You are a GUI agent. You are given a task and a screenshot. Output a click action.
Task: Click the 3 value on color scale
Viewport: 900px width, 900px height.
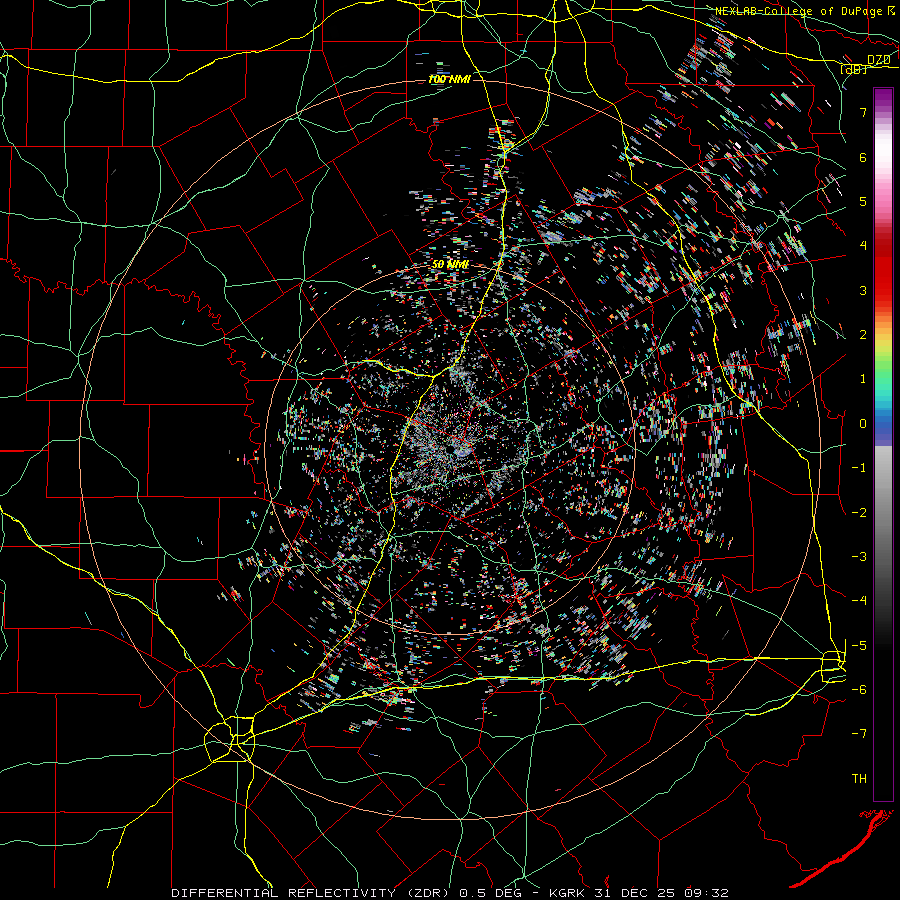point(863,290)
